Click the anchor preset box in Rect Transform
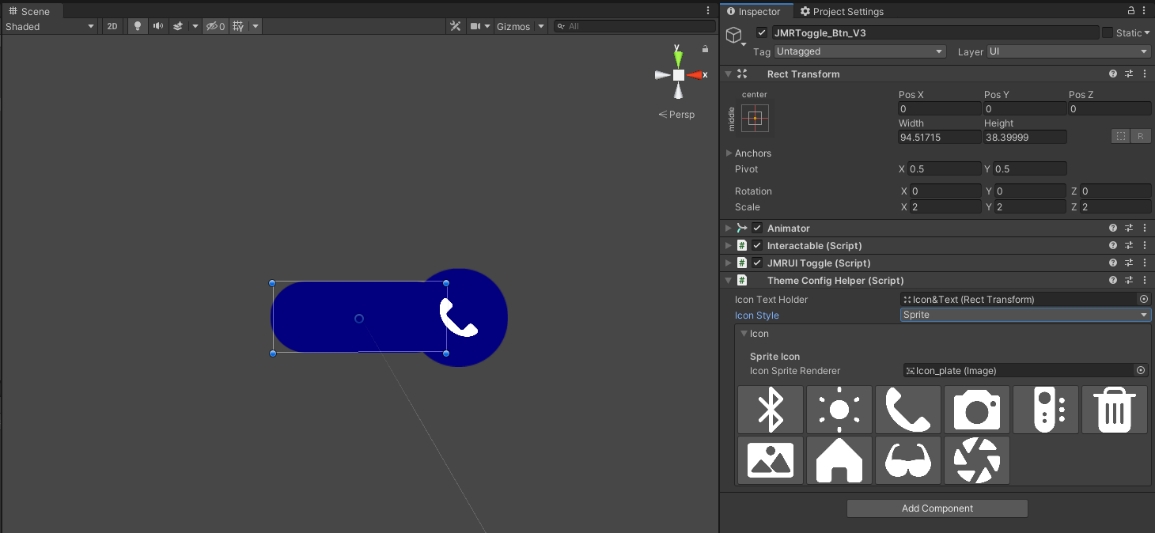This screenshot has height=533, width=1155. [x=755, y=118]
